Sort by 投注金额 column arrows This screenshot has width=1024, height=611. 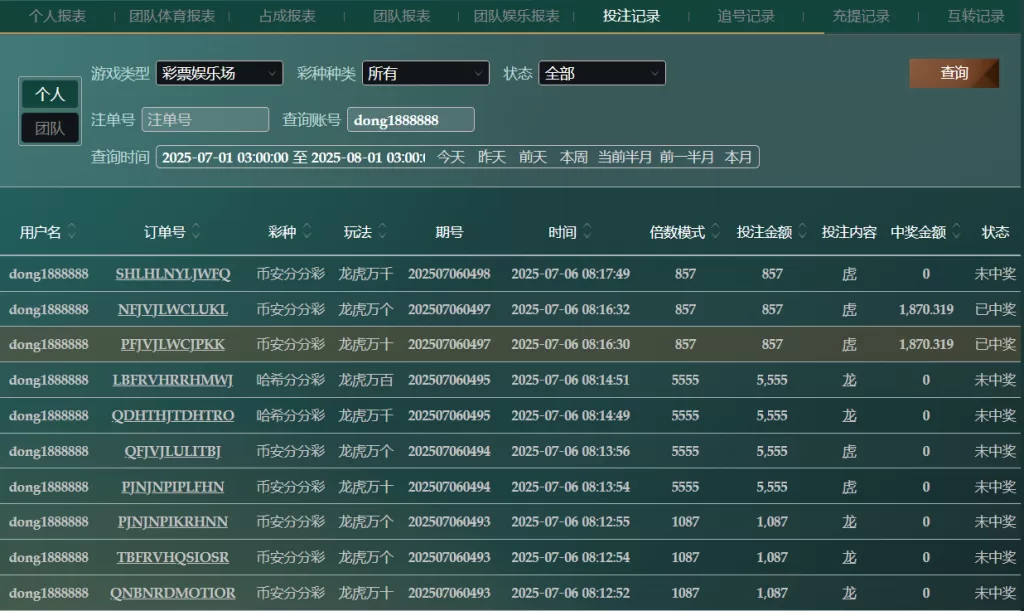click(x=803, y=232)
